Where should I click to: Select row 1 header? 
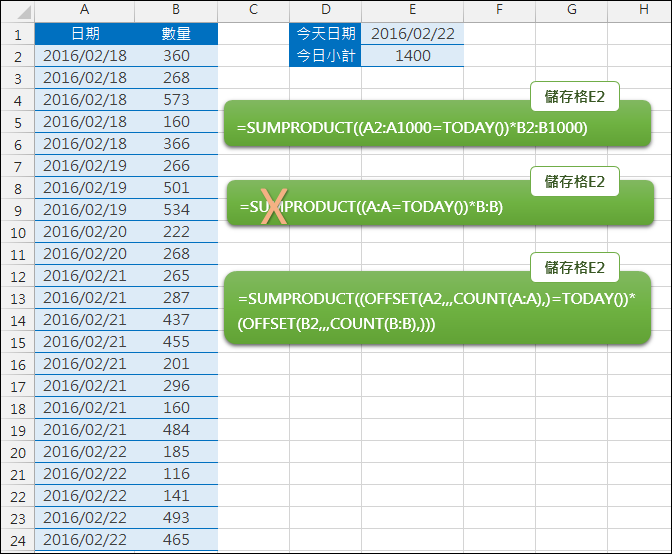(18, 34)
